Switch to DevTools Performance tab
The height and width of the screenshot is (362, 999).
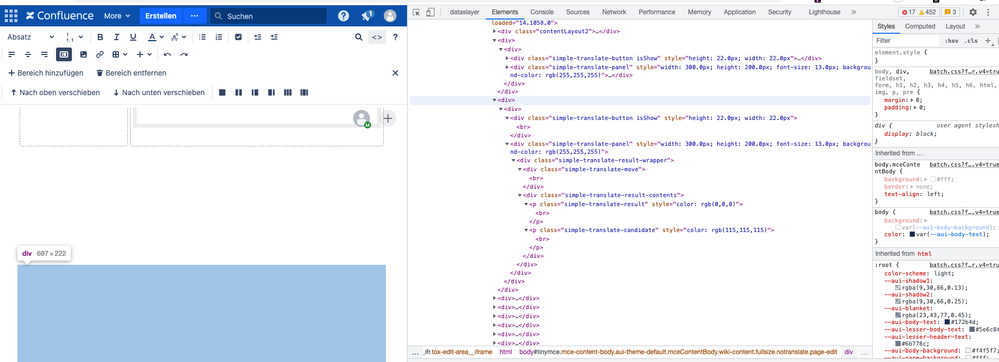click(657, 12)
